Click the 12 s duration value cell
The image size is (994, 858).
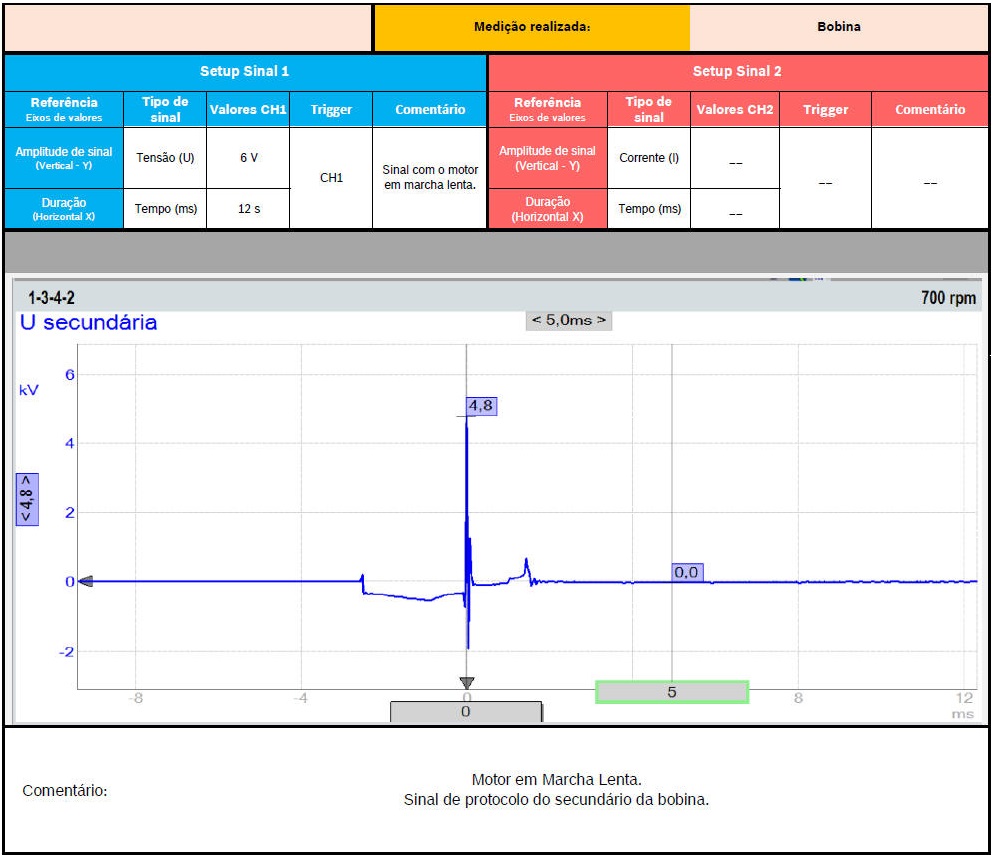pyautogui.click(x=248, y=209)
